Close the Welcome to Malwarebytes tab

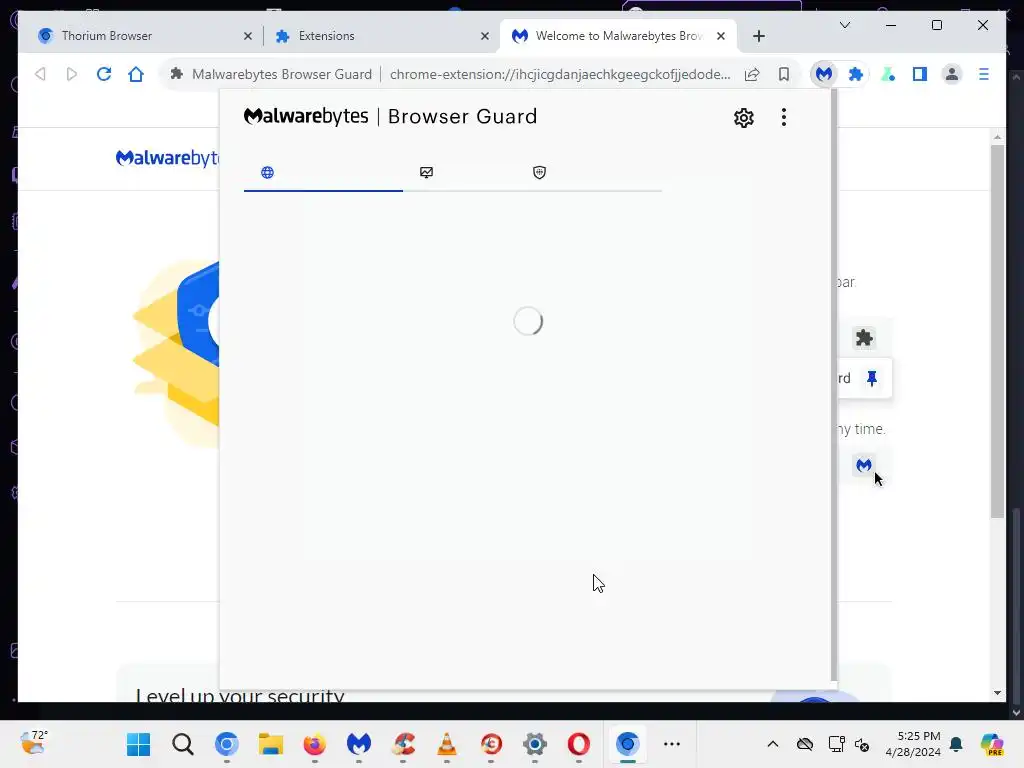click(x=721, y=37)
